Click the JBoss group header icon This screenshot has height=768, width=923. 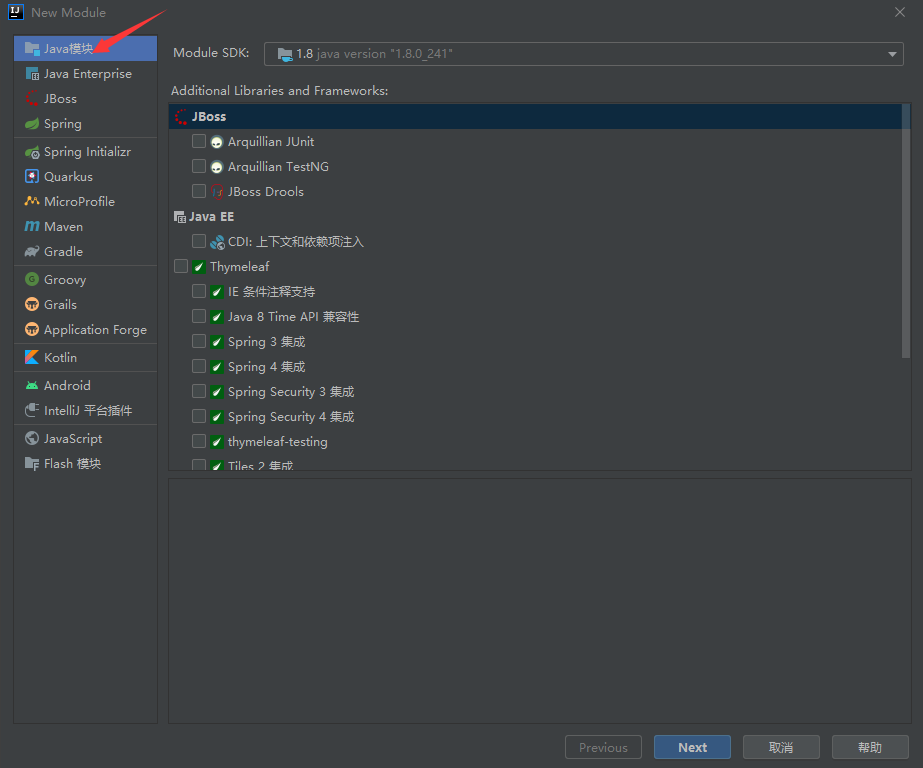181,117
